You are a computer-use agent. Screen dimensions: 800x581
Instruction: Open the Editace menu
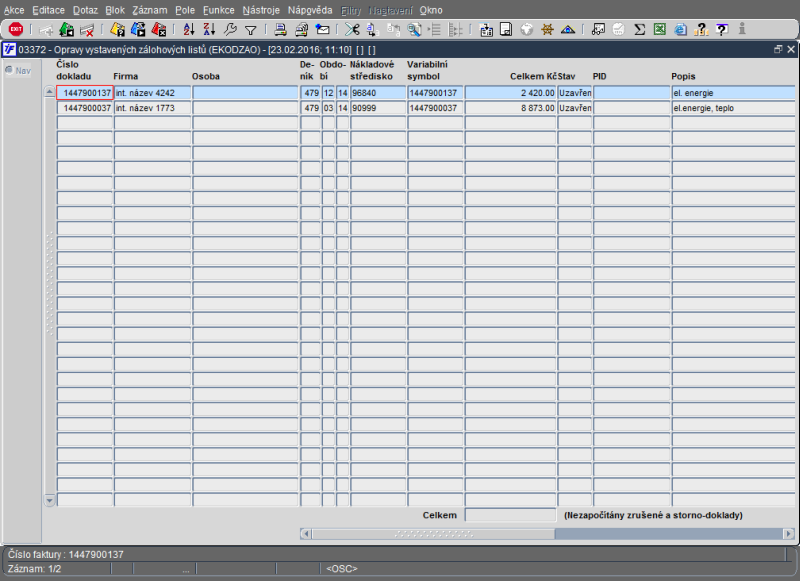(x=48, y=10)
